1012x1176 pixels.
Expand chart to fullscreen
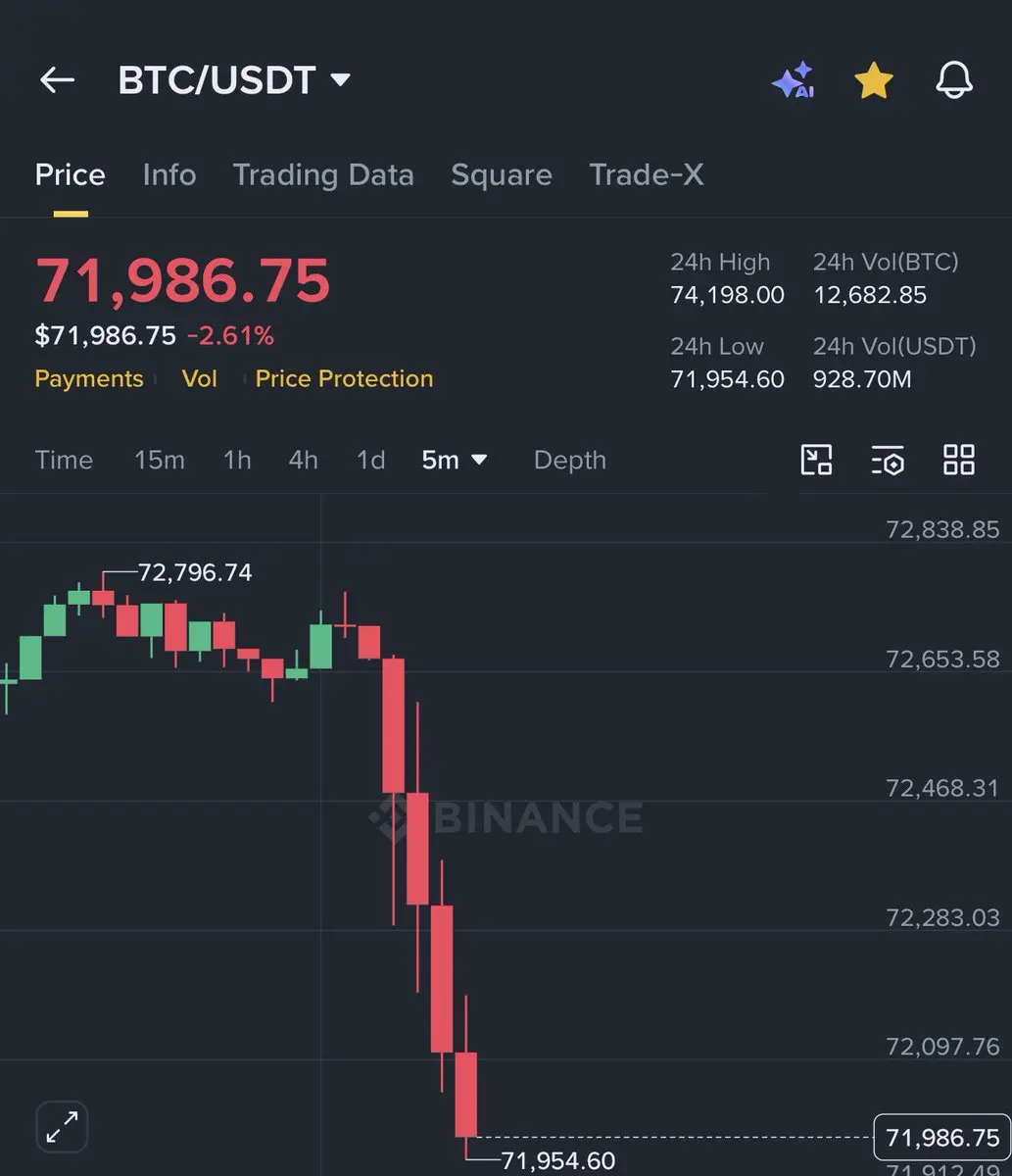[63, 1126]
